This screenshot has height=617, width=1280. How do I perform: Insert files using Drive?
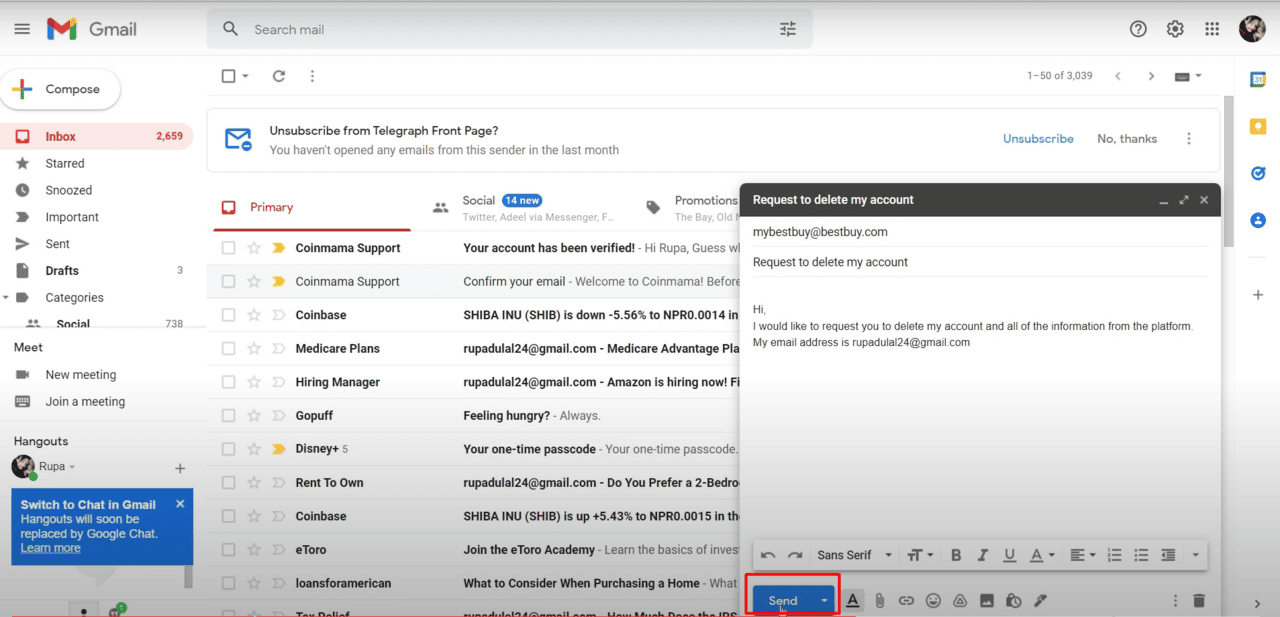(960, 601)
